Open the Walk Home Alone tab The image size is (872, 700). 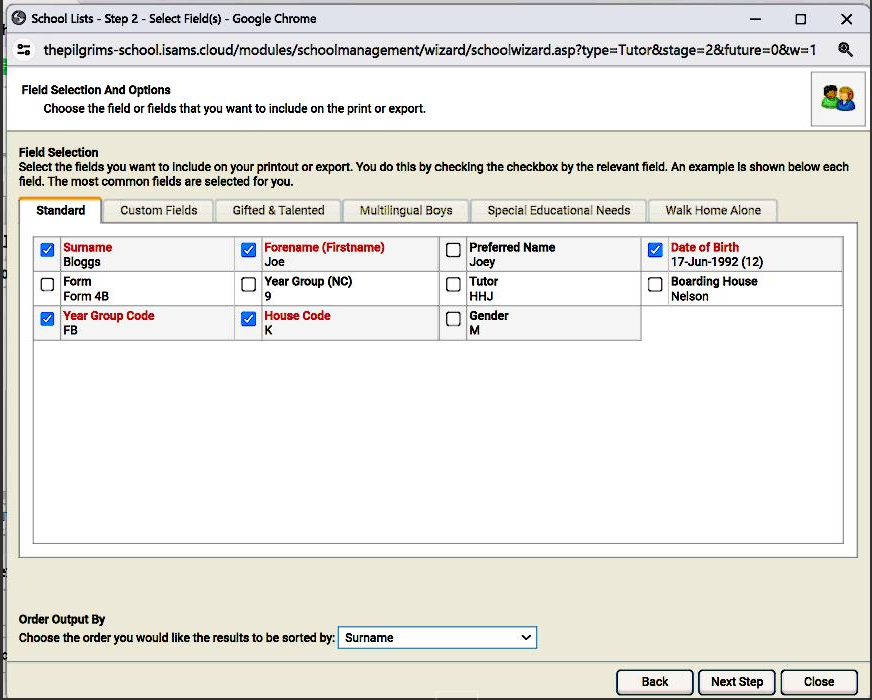[x=713, y=210]
